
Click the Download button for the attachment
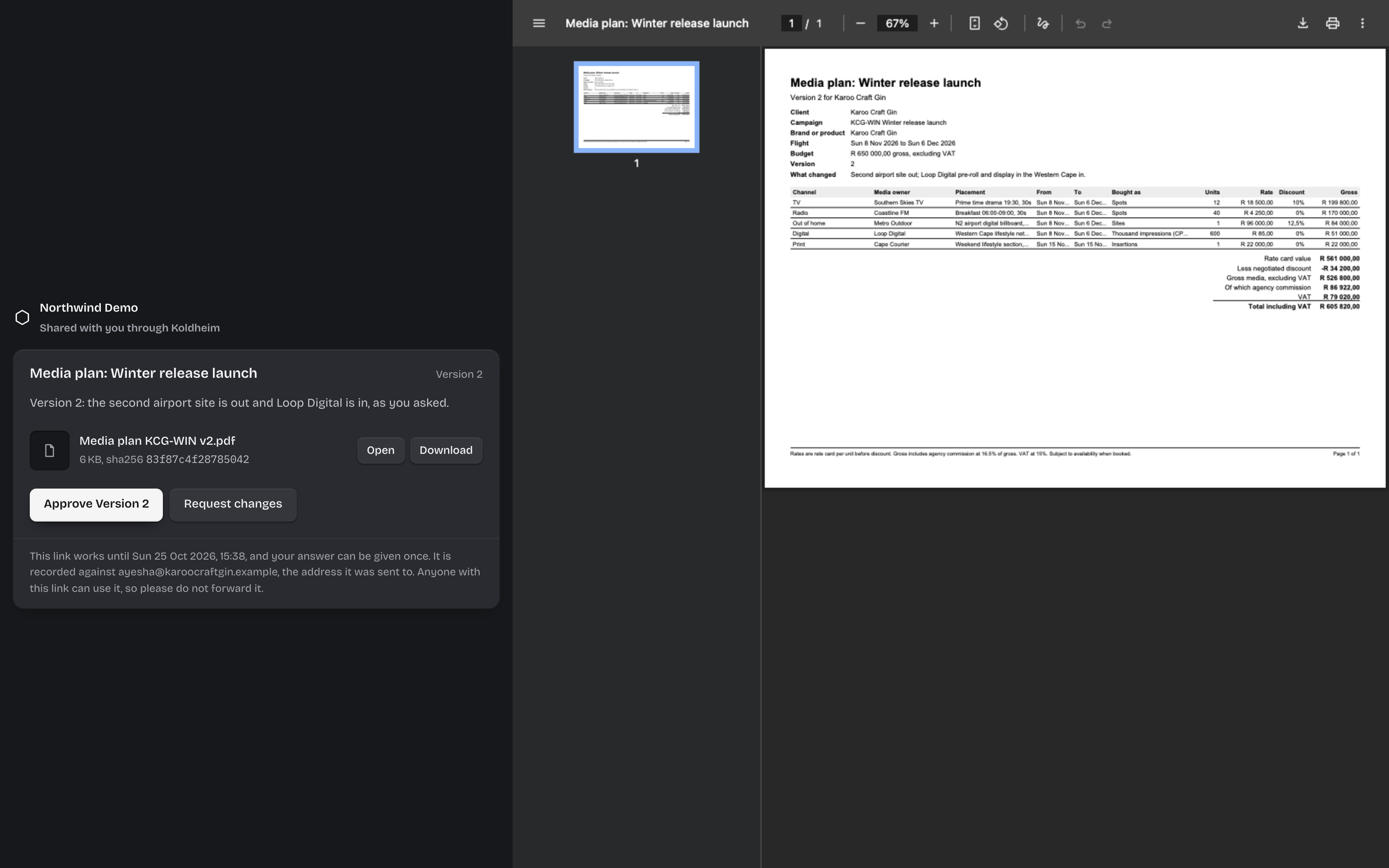446,451
